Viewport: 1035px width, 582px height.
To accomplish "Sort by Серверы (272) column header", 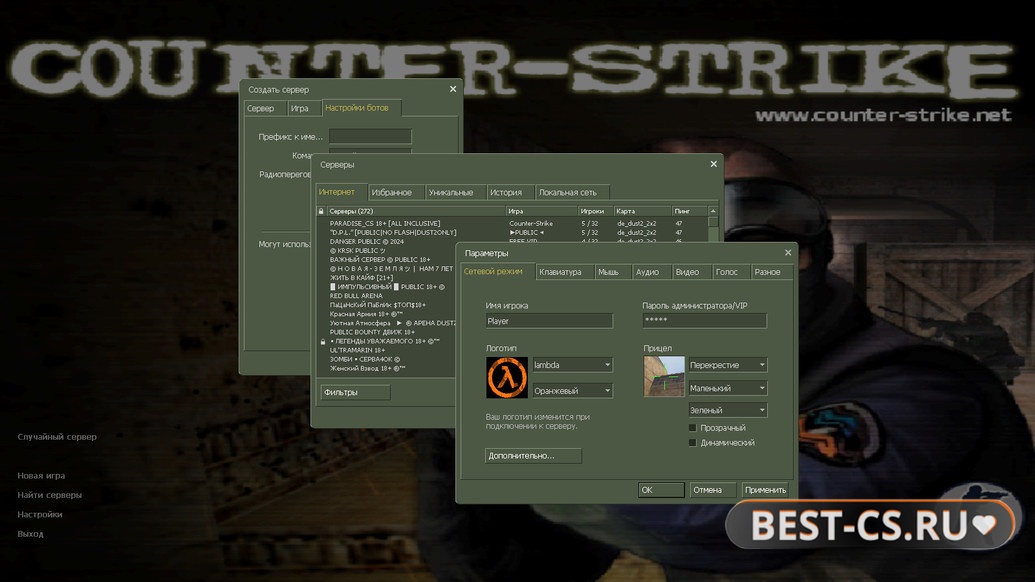I will (416, 211).
